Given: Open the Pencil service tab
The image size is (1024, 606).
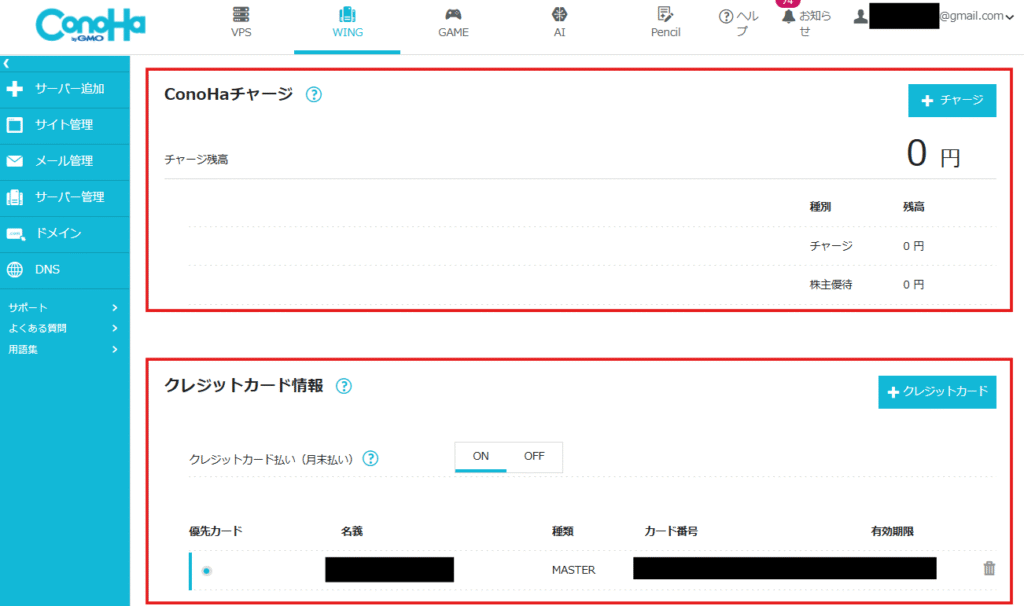Looking at the screenshot, I should (665, 23).
